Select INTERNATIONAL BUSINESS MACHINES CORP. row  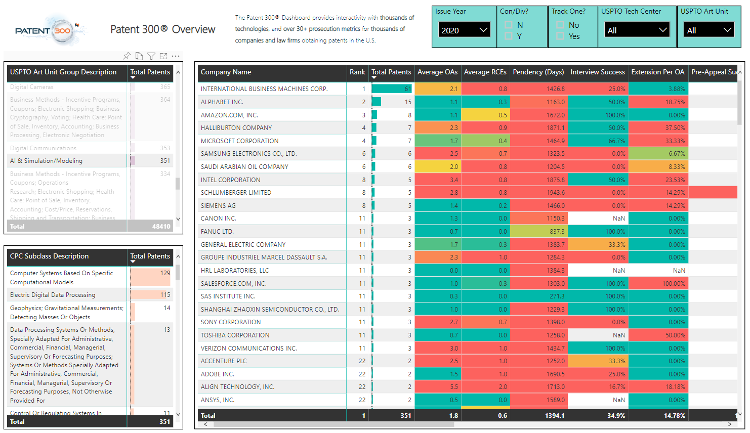[x=467, y=89]
